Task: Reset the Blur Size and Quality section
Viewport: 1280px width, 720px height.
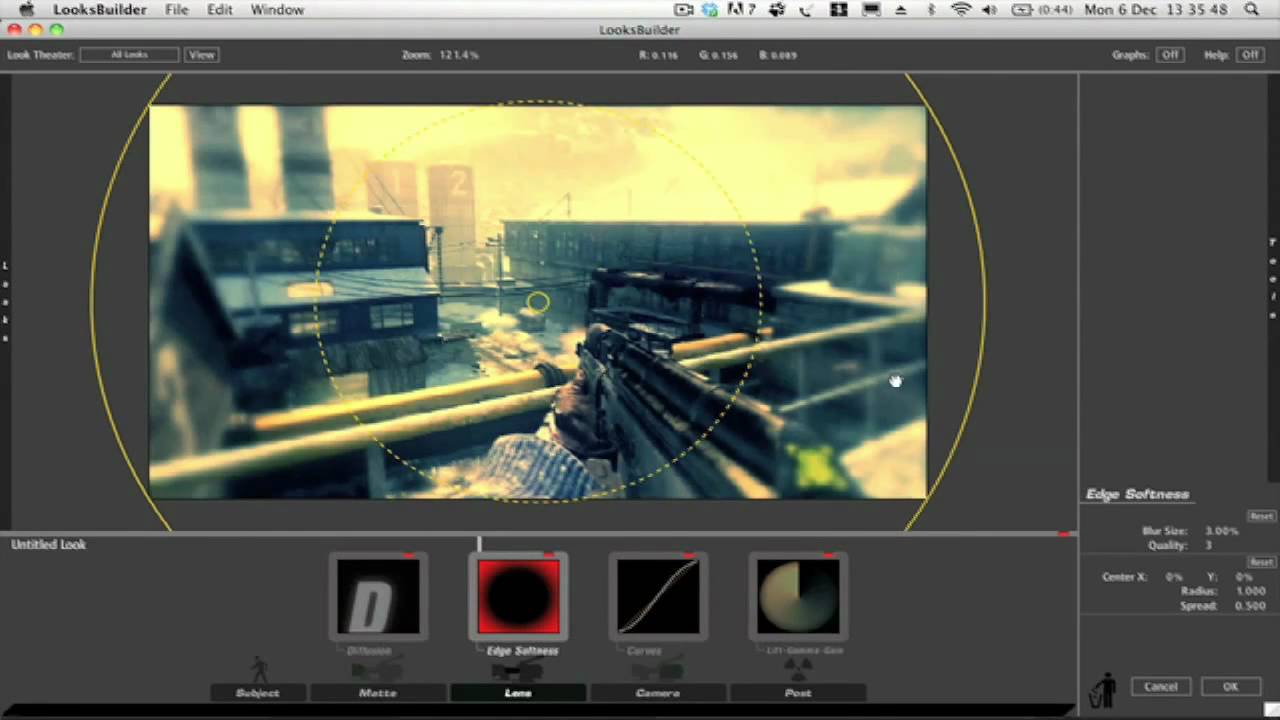Action: [x=1261, y=516]
